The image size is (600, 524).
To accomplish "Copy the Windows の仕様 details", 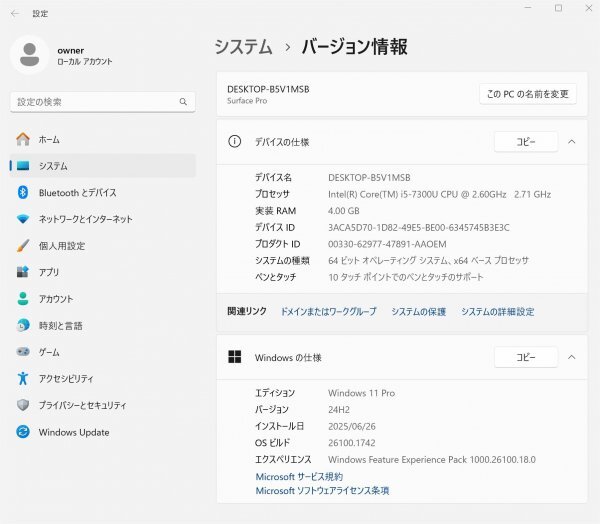I will [x=526, y=357].
